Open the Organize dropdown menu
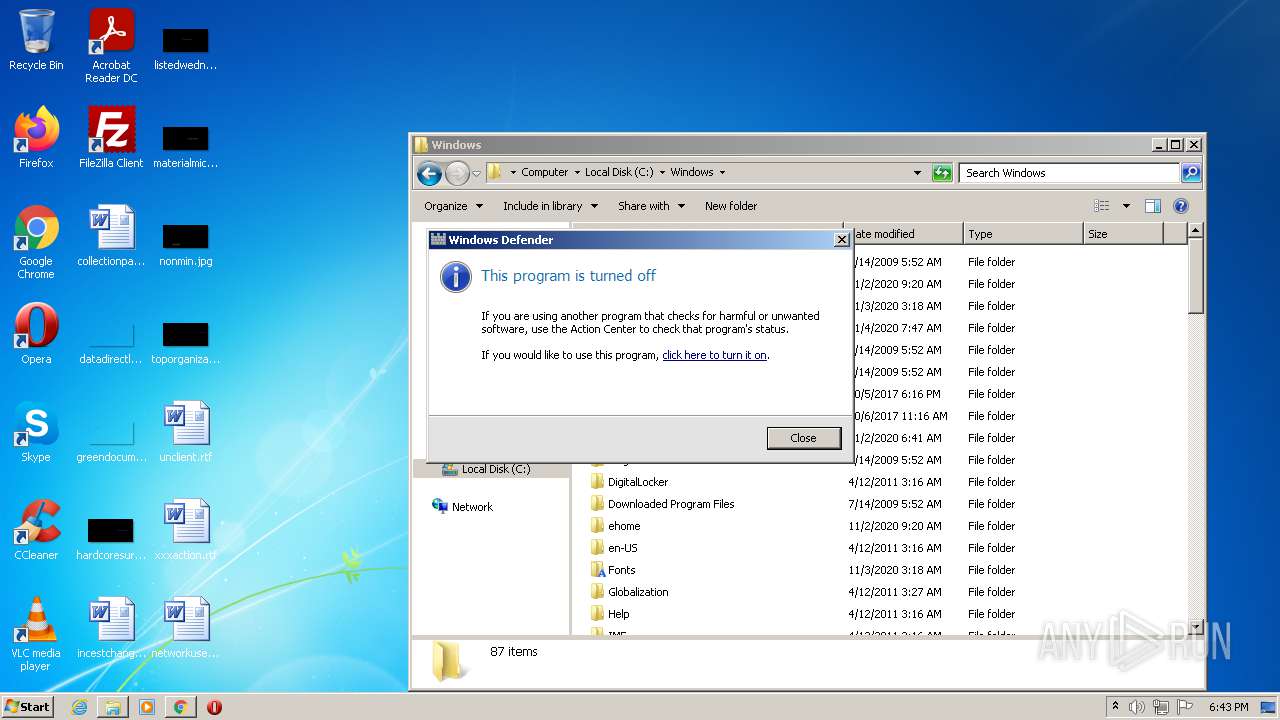This screenshot has height=720, width=1280. [x=453, y=206]
